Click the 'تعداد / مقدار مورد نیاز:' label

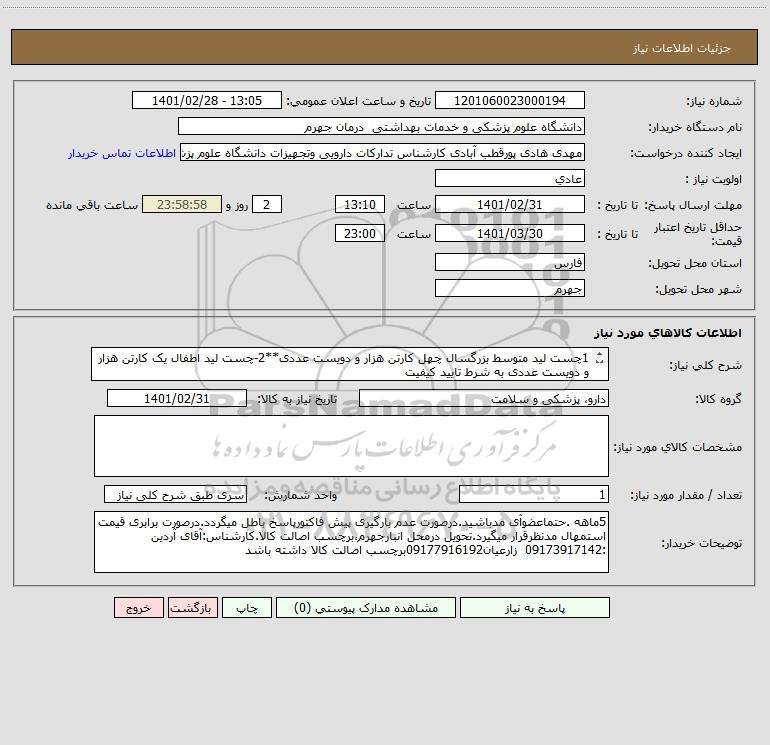click(x=686, y=496)
